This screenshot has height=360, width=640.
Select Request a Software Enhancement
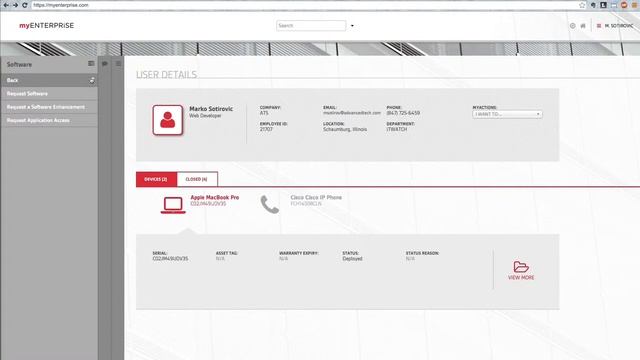click(49, 107)
